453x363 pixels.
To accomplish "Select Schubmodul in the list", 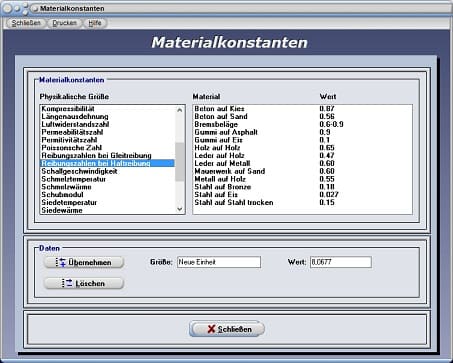I will (x=107, y=195).
